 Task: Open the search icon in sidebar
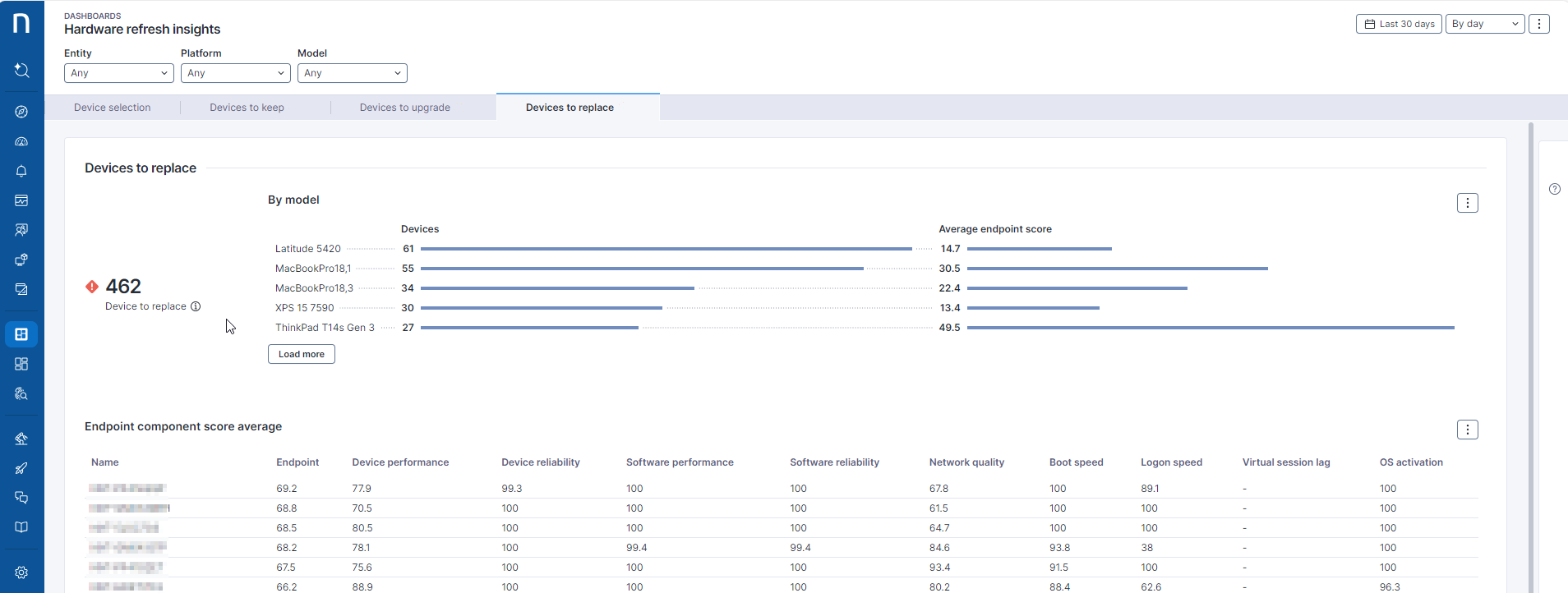[x=21, y=71]
